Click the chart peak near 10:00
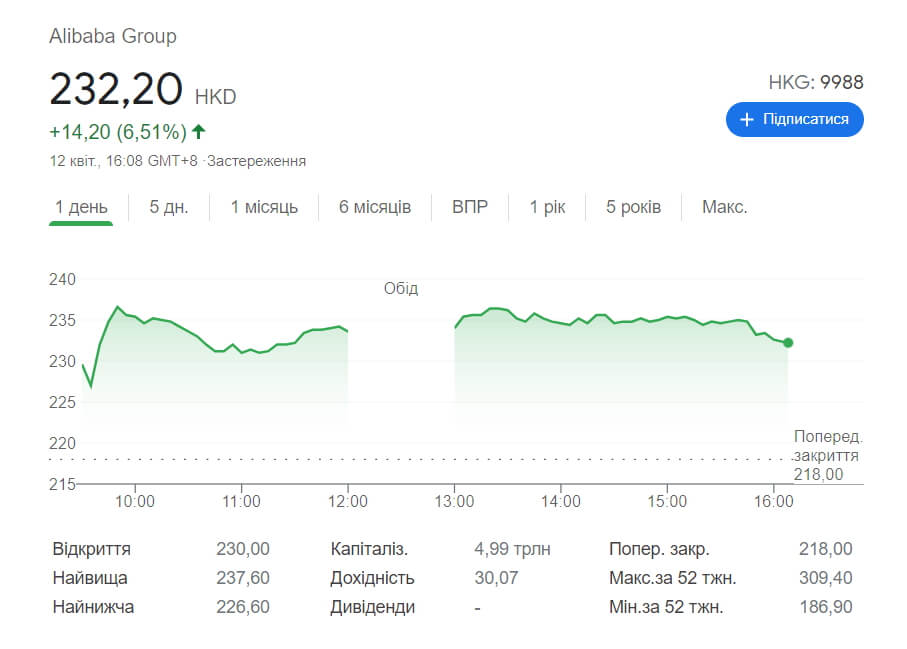Viewport: 907px width, 649px height. [x=118, y=307]
